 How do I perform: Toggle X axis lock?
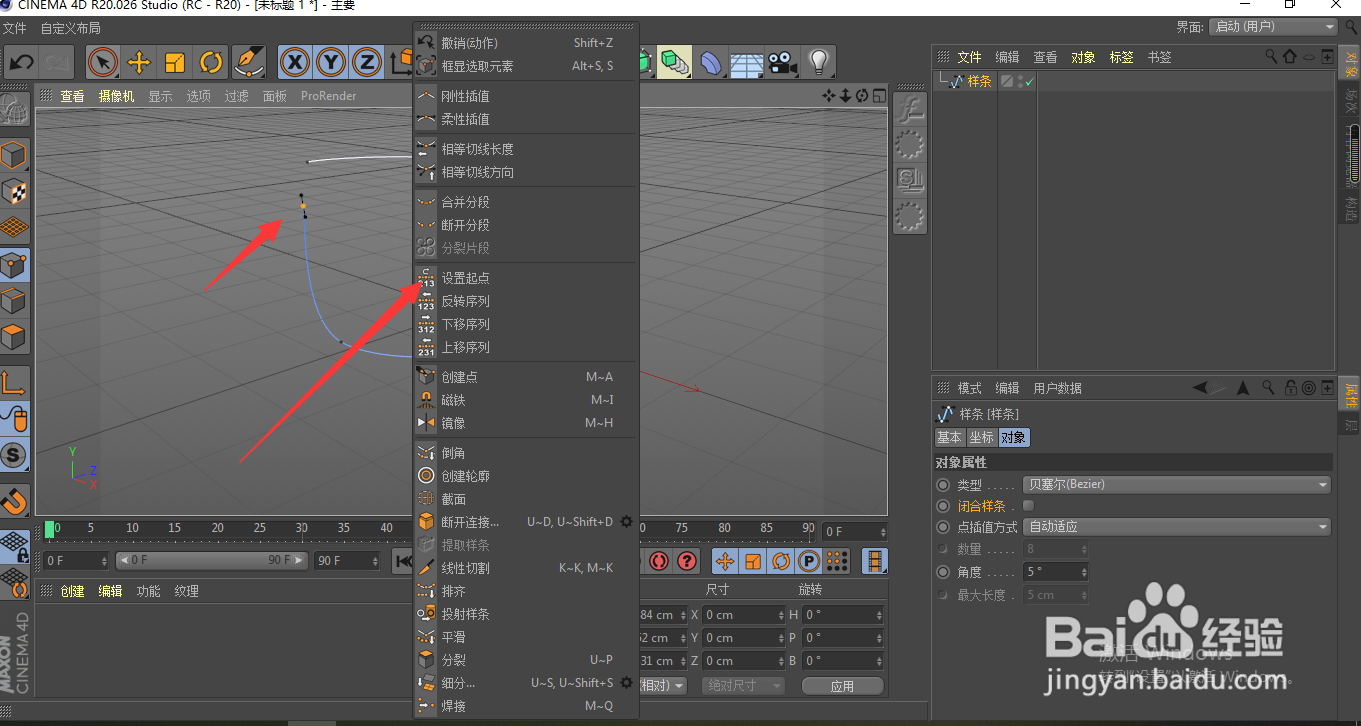click(x=294, y=63)
